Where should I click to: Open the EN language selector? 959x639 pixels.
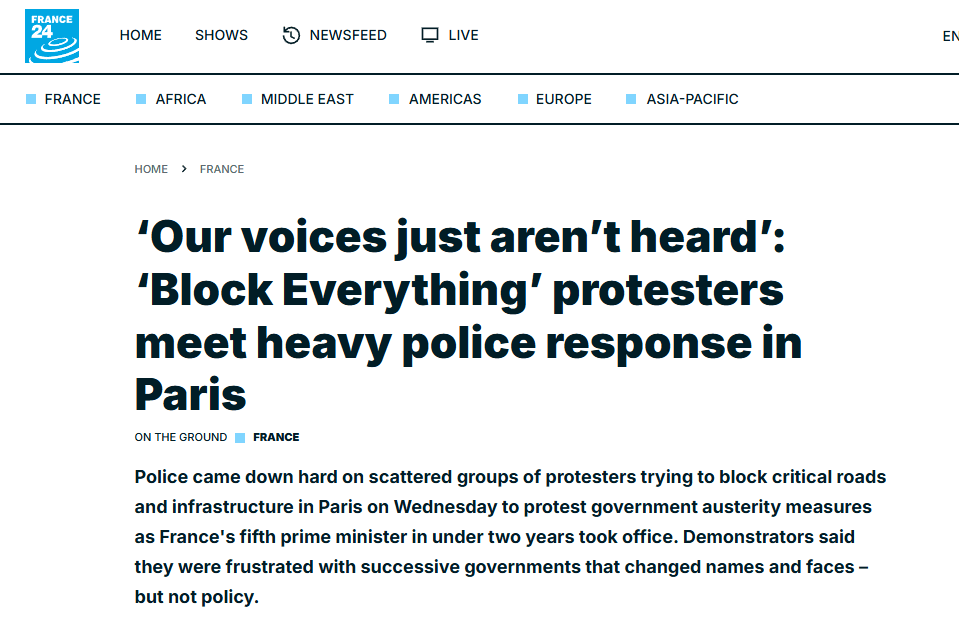pyautogui.click(x=950, y=36)
